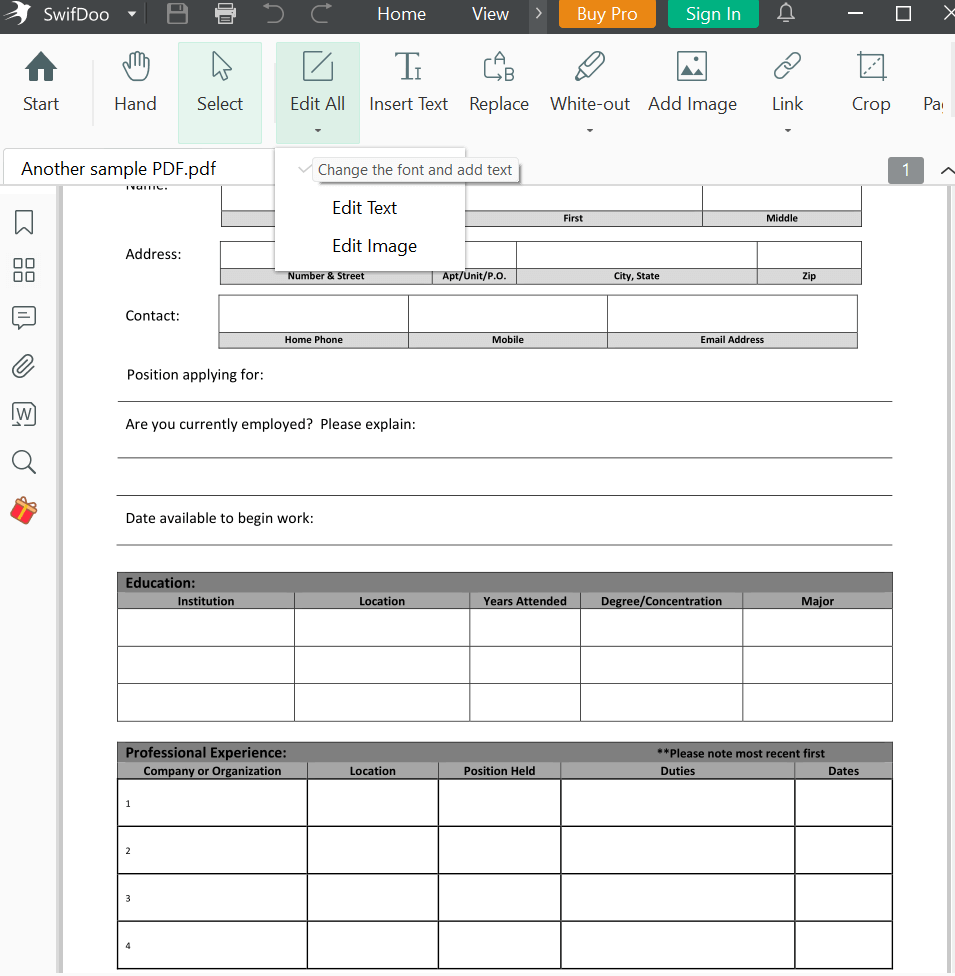This screenshot has height=976, width=955.
Task: Click the 'Years Attended' column header
Action: (x=525, y=601)
